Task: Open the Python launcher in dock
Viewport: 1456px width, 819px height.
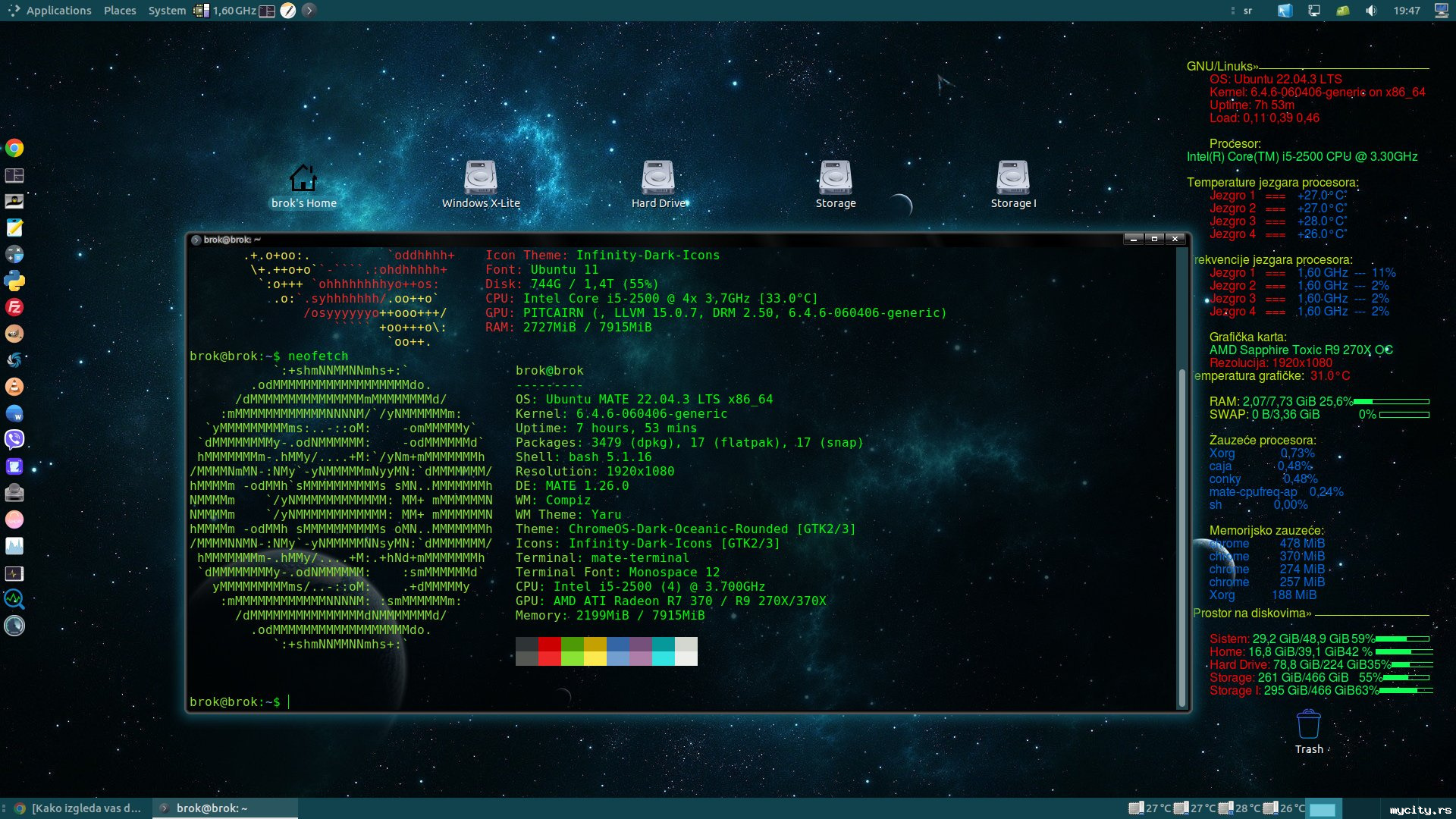Action: click(x=14, y=281)
